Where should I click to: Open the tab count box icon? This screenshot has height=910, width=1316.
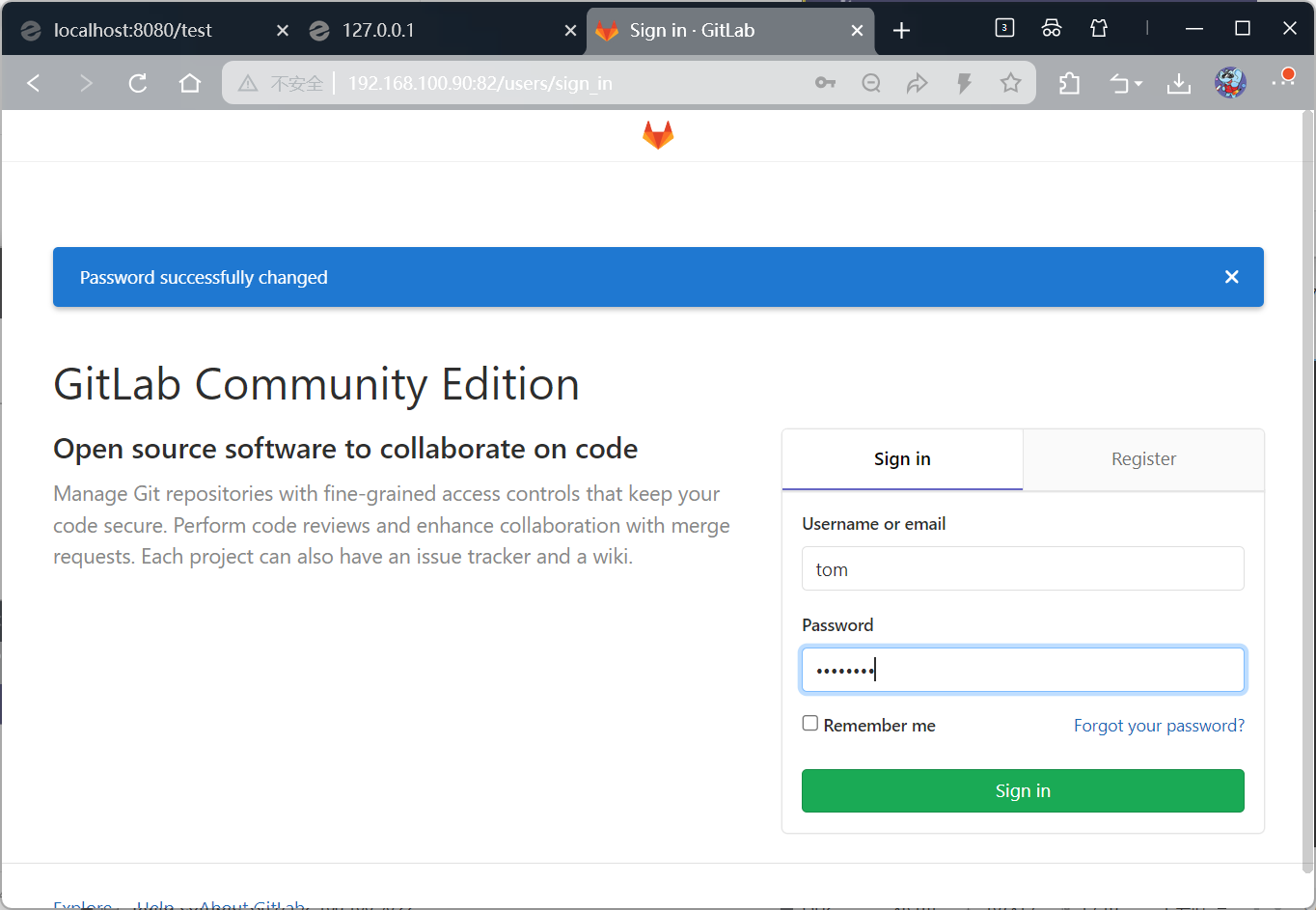click(x=1004, y=28)
